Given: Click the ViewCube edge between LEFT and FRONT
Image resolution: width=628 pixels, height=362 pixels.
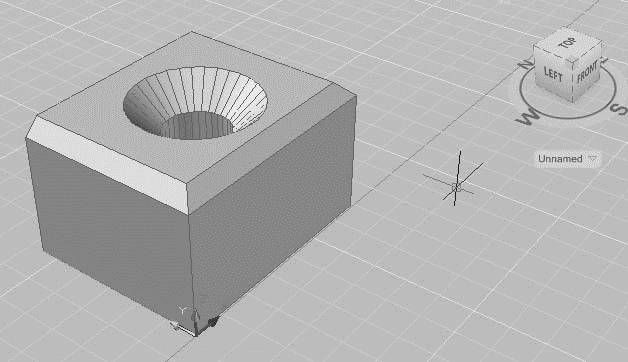Looking at the screenshot, I should click(574, 82).
